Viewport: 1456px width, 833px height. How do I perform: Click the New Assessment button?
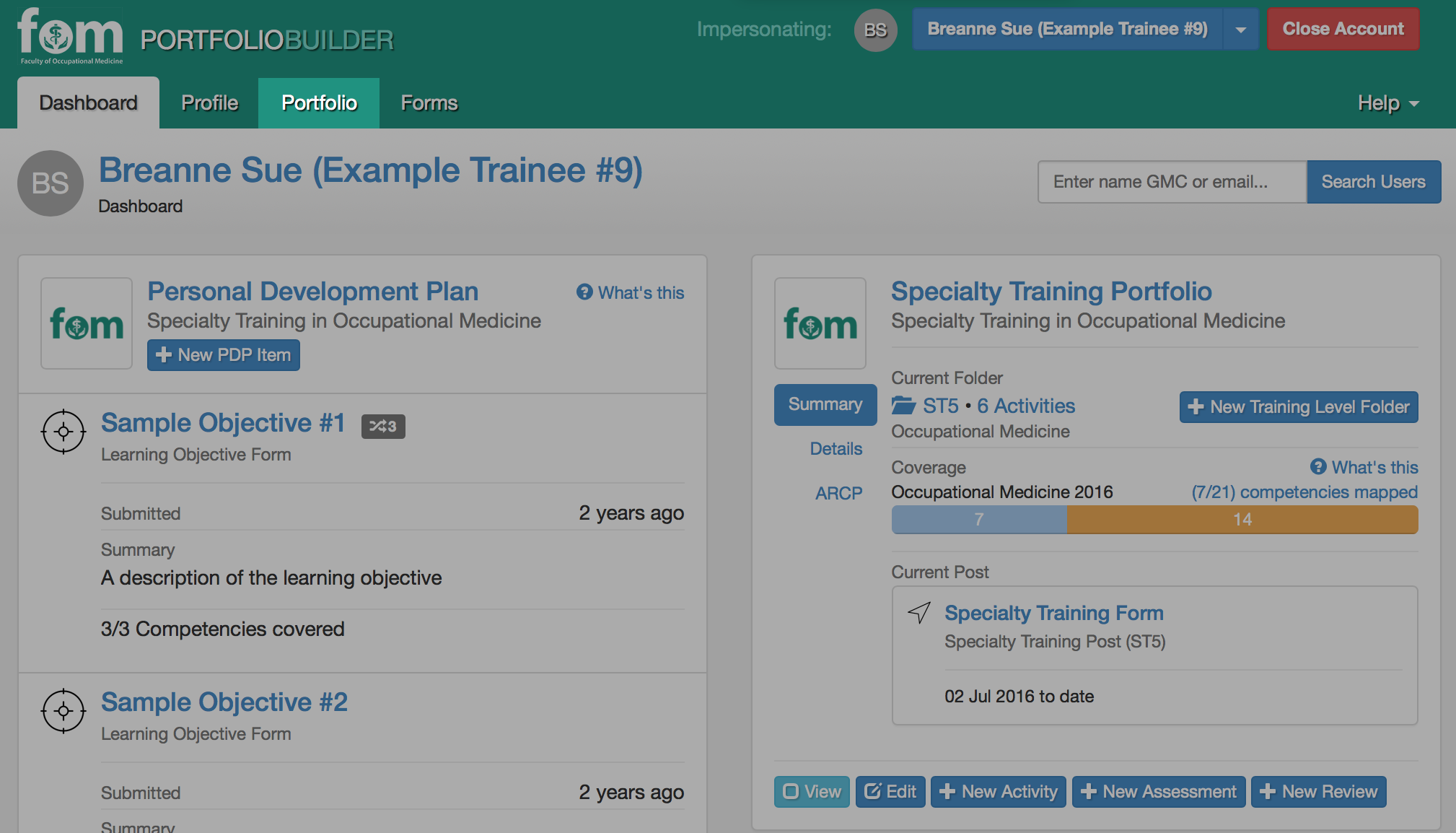1159,792
